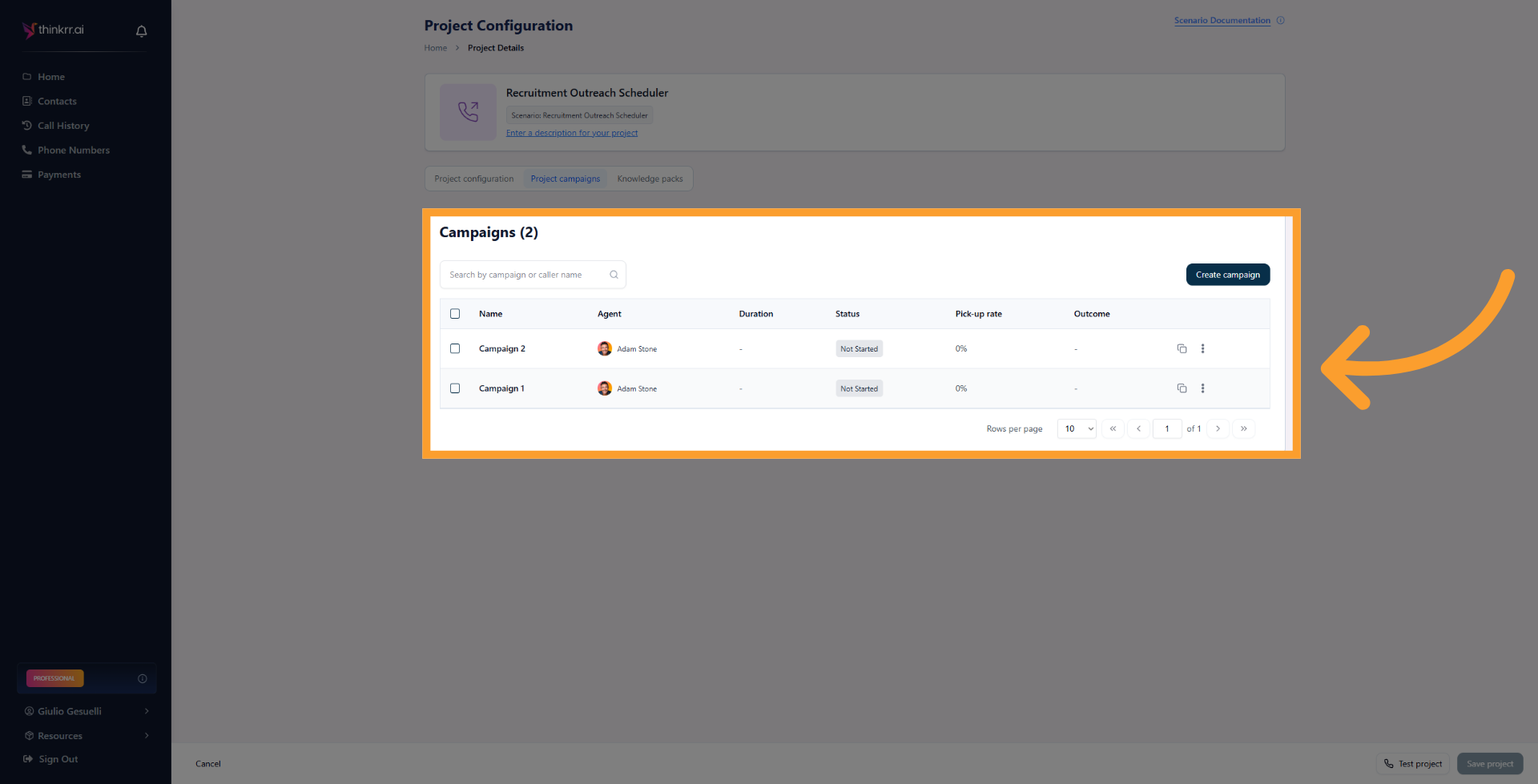
Task: Open the Scenario Documentation link
Action: click(1222, 21)
